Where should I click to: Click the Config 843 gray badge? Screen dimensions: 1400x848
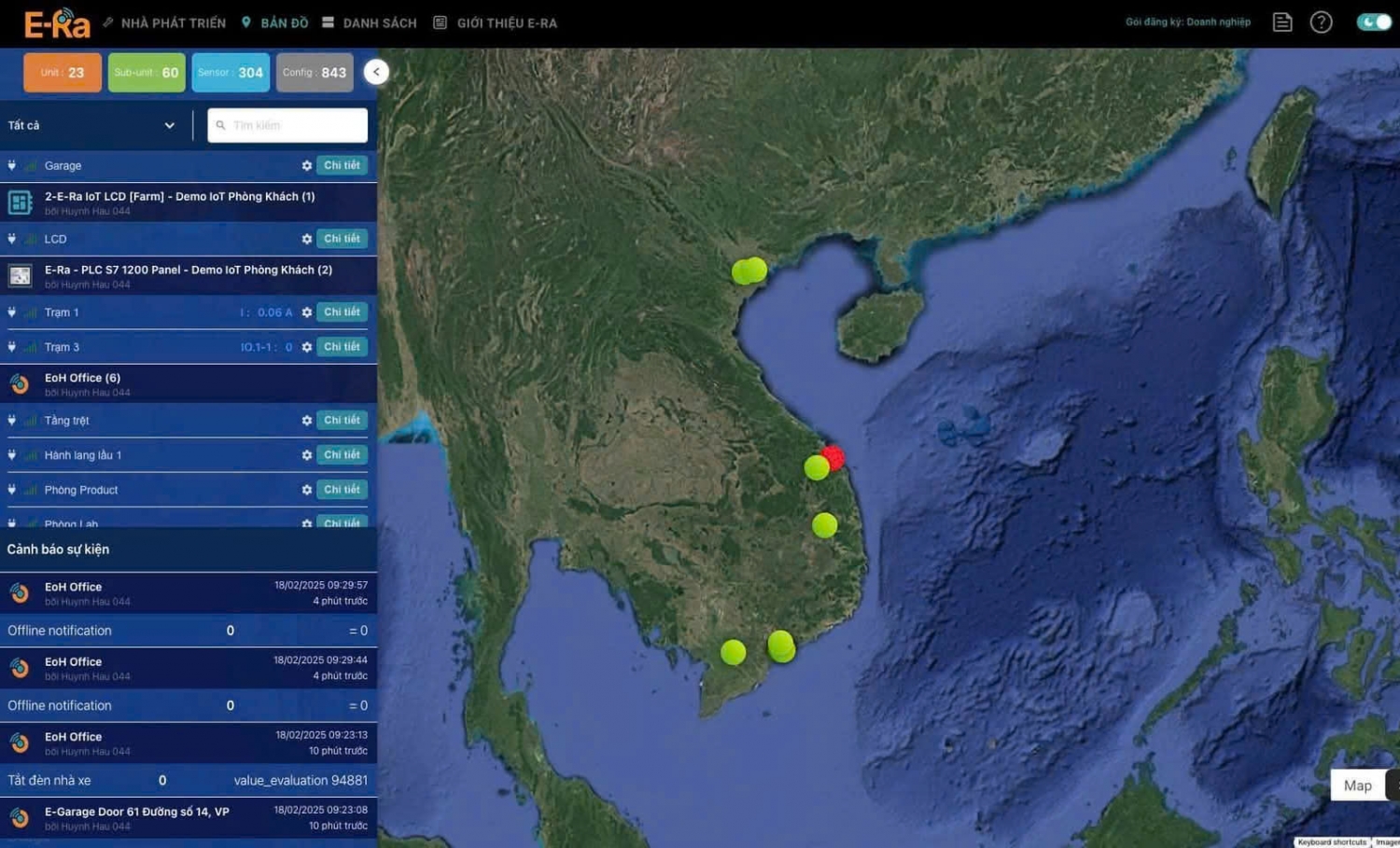pos(315,73)
